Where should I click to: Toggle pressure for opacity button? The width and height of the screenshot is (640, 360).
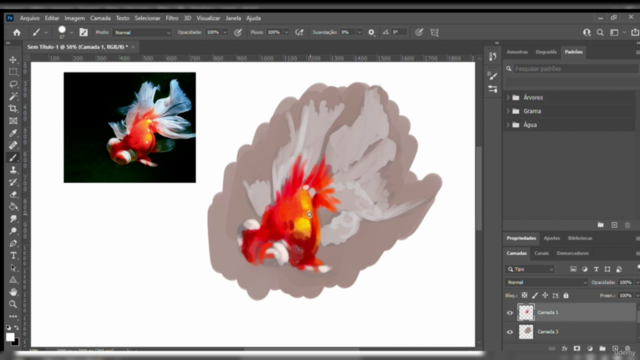[x=238, y=32]
